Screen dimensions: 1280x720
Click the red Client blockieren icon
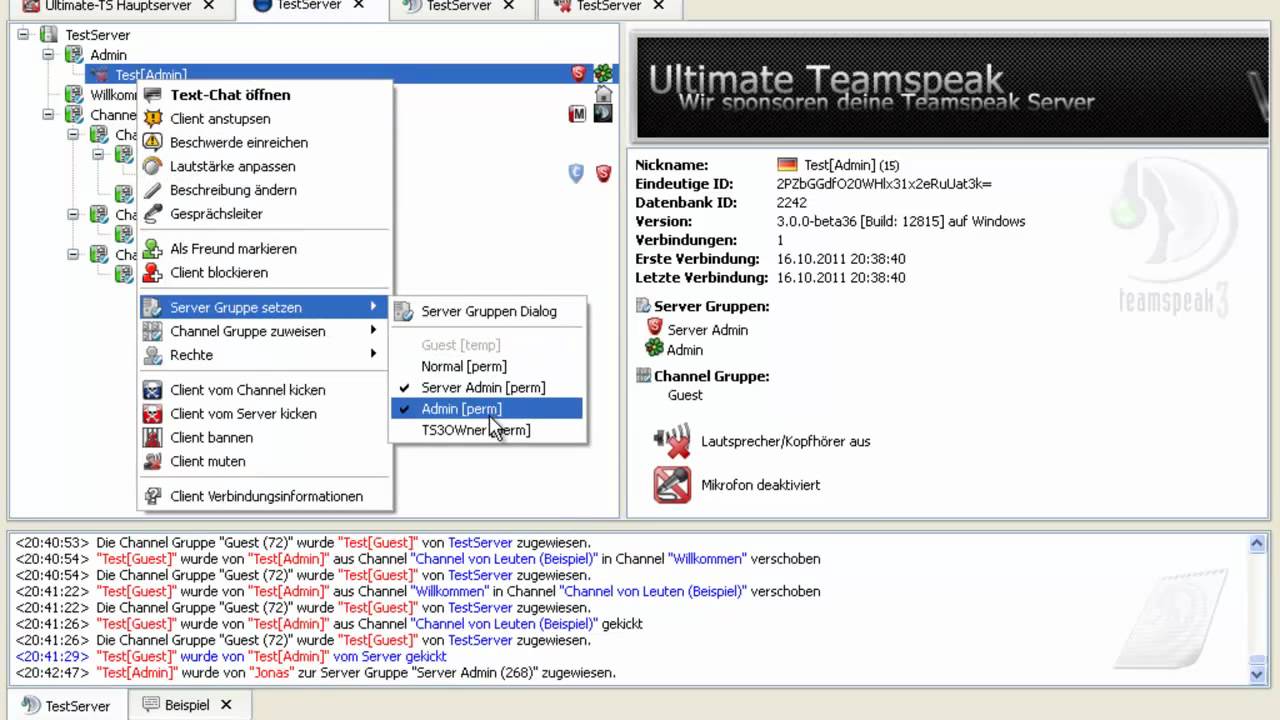[x=153, y=273]
